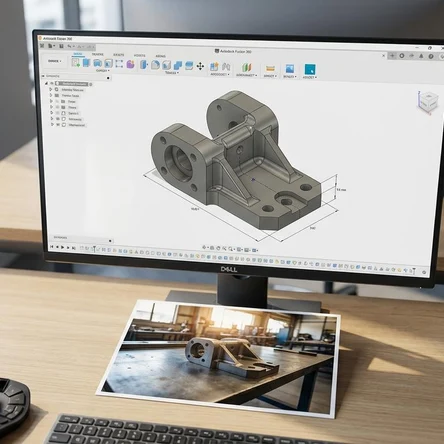Open dropdown under the teal Select icon
The image size is (444, 444).
tap(310, 77)
